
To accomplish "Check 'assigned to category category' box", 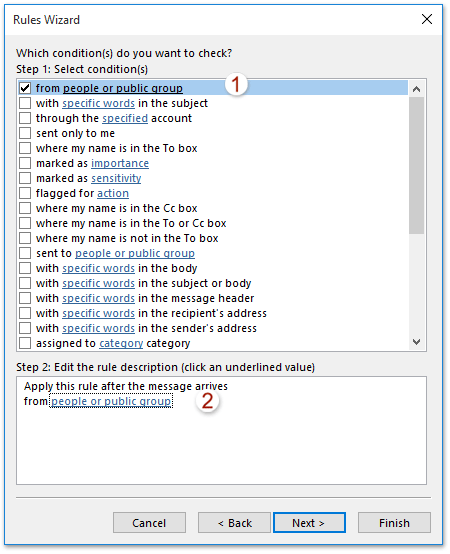I will click(25, 343).
